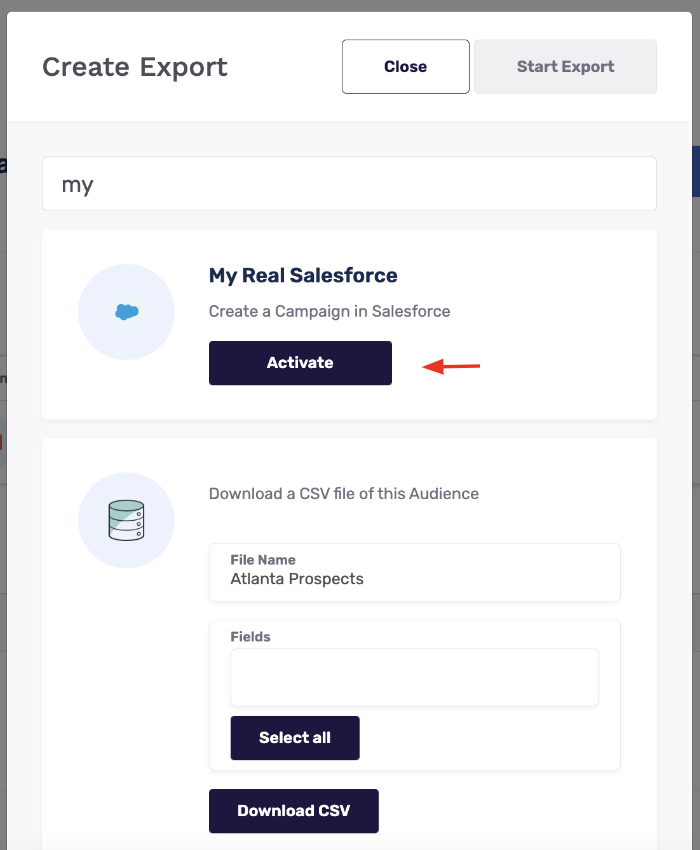Click the "Fields" label
The width and height of the screenshot is (700, 850).
click(250, 636)
